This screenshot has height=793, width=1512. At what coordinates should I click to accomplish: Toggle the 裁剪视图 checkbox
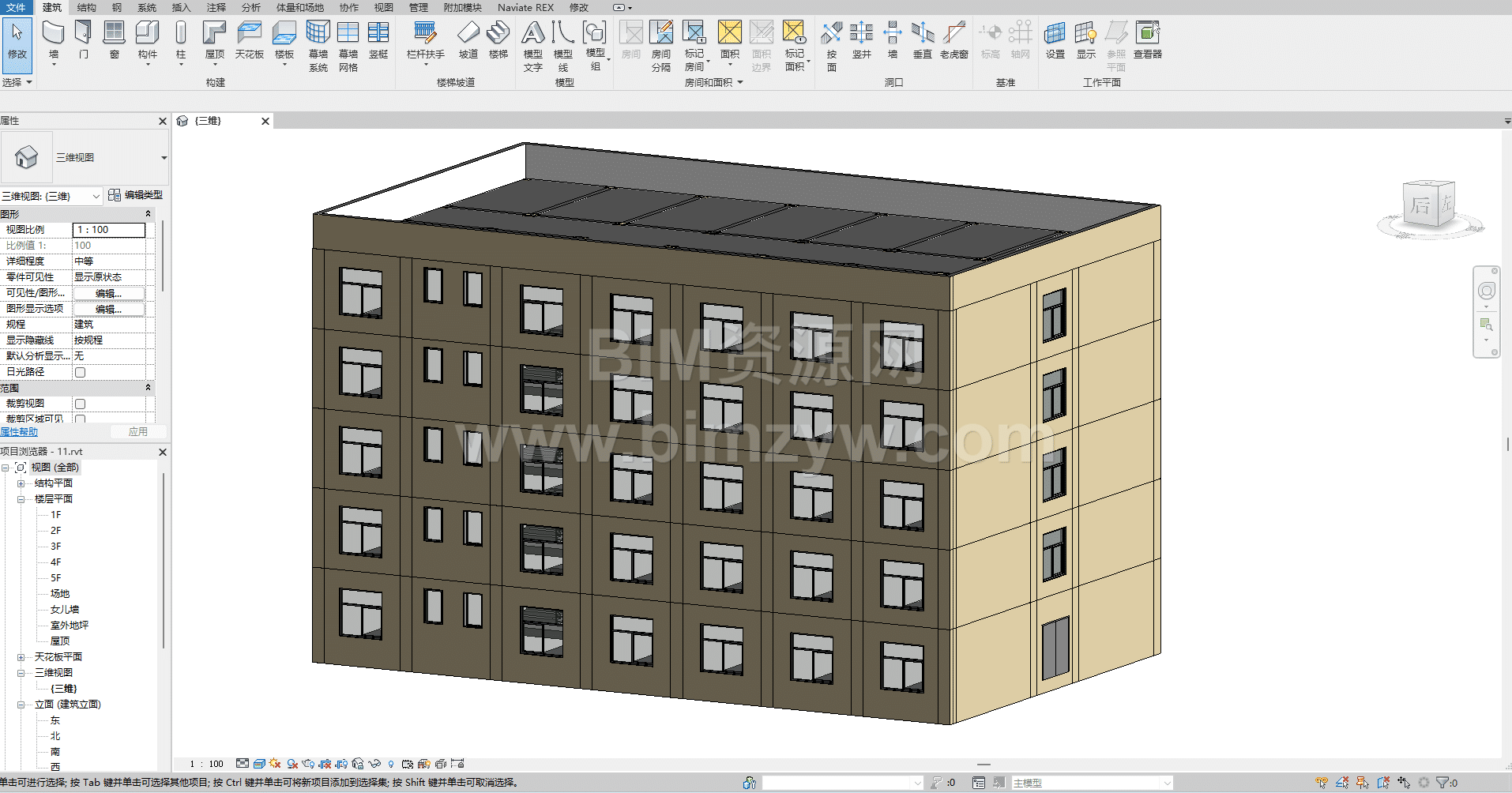click(80, 404)
